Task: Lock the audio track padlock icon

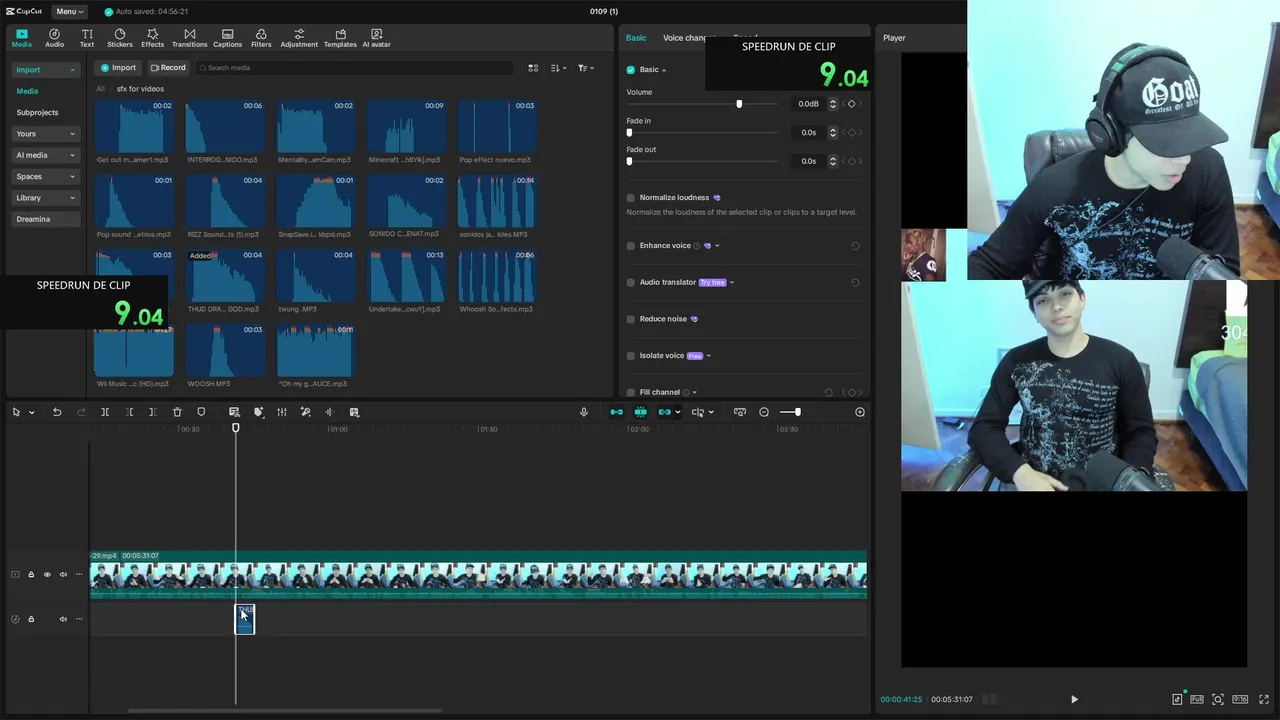Action: click(x=31, y=619)
